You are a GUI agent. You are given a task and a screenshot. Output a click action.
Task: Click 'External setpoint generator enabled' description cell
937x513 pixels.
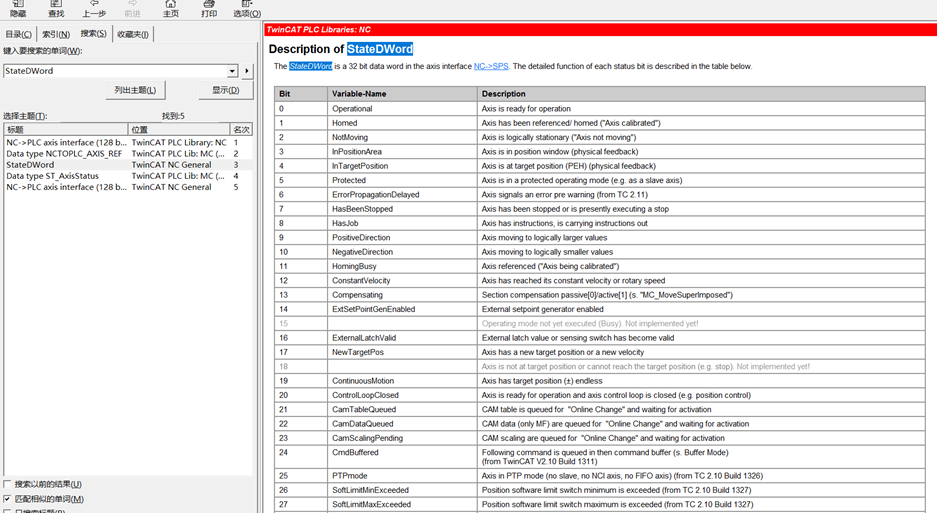coord(702,310)
